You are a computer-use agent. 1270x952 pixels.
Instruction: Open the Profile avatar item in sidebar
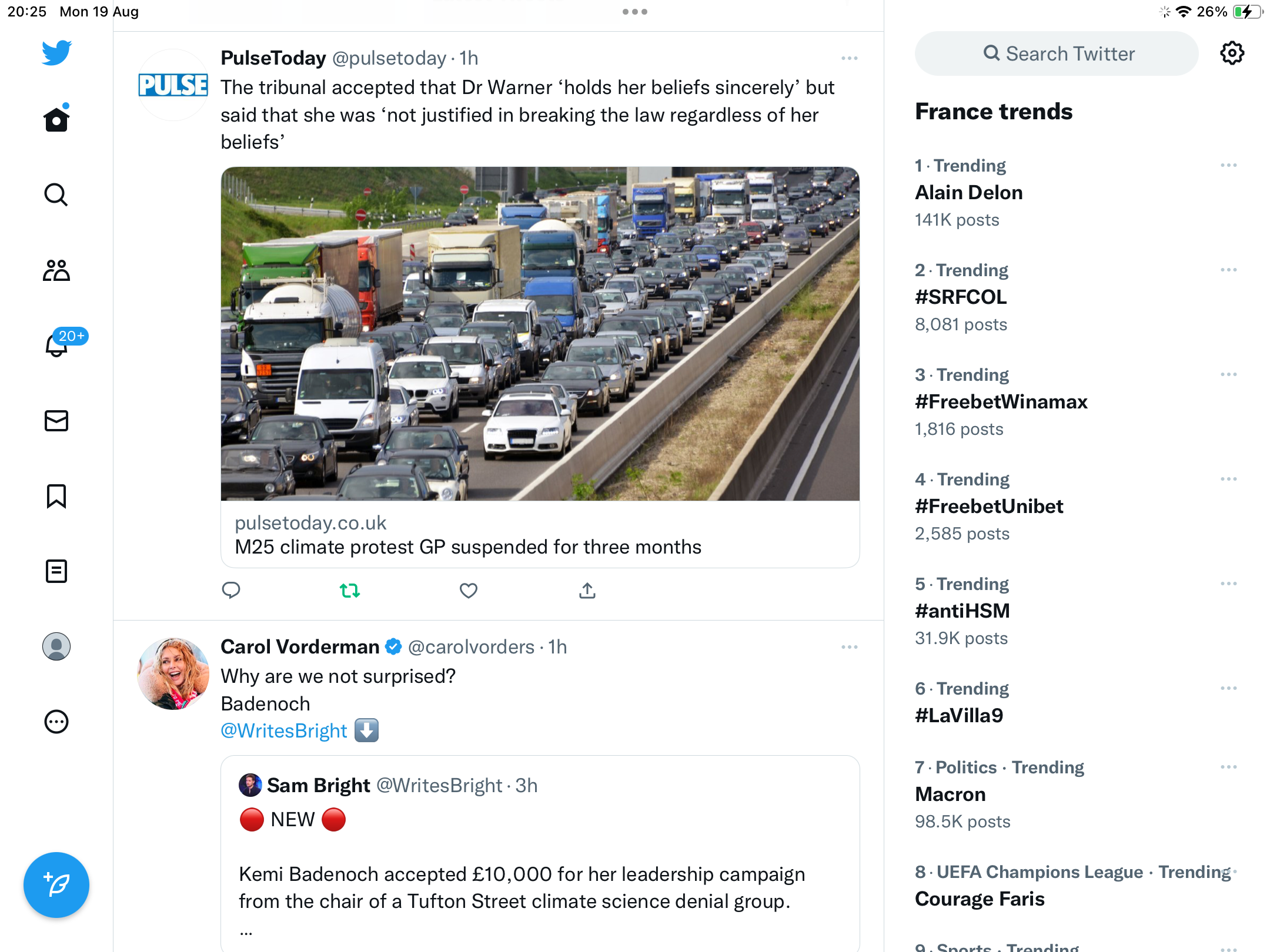pos(56,646)
